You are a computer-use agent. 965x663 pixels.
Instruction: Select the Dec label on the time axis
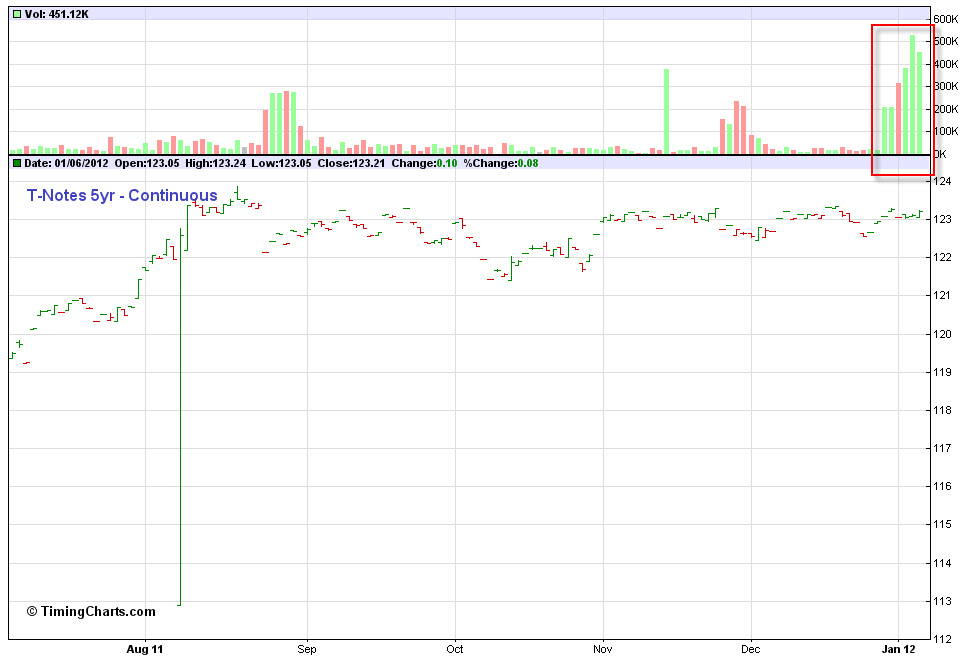pos(751,649)
